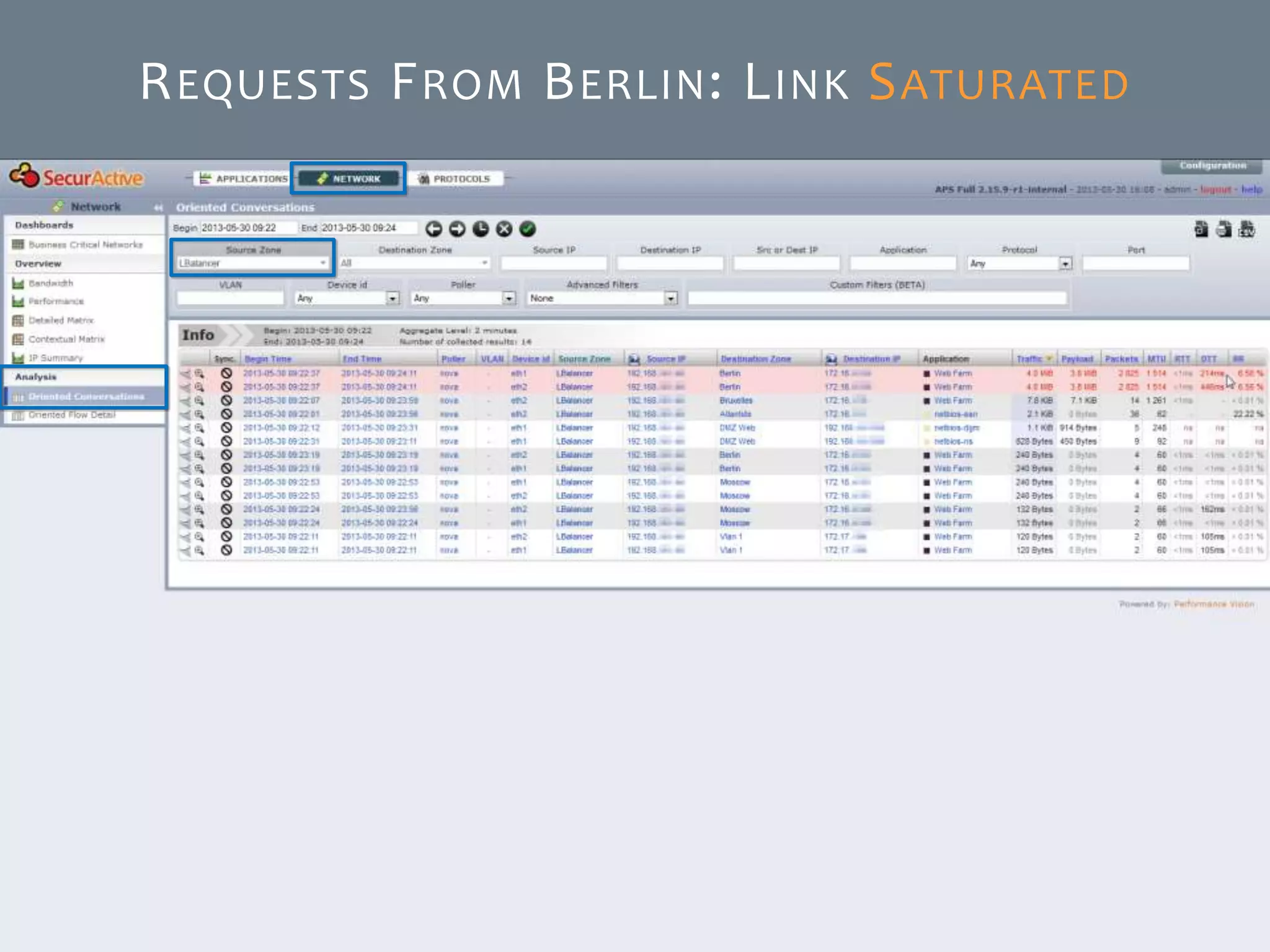Click the VLAN input field

[230, 298]
